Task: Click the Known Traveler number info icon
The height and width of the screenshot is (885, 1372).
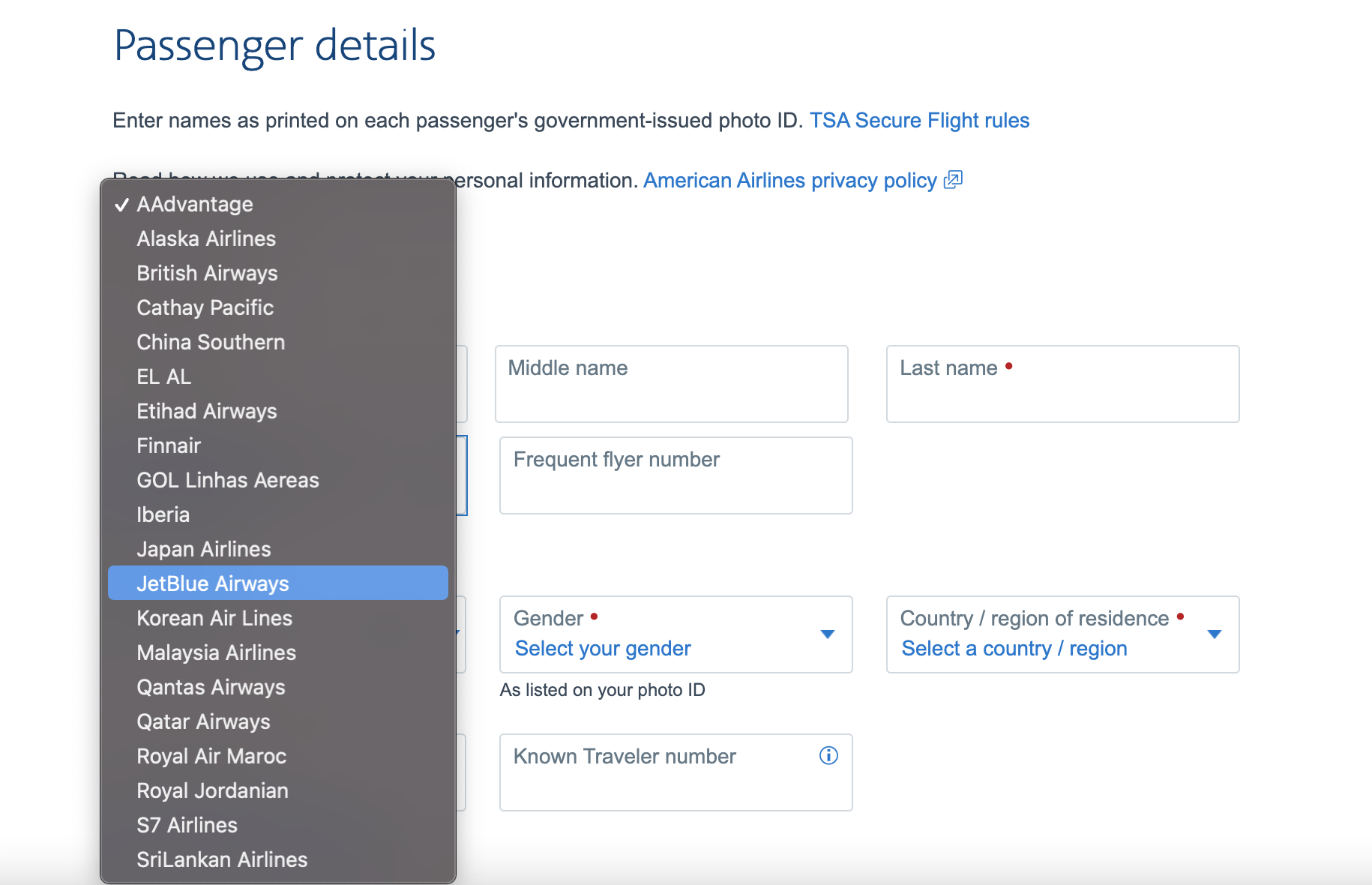Action: pyautogui.click(x=828, y=756)
